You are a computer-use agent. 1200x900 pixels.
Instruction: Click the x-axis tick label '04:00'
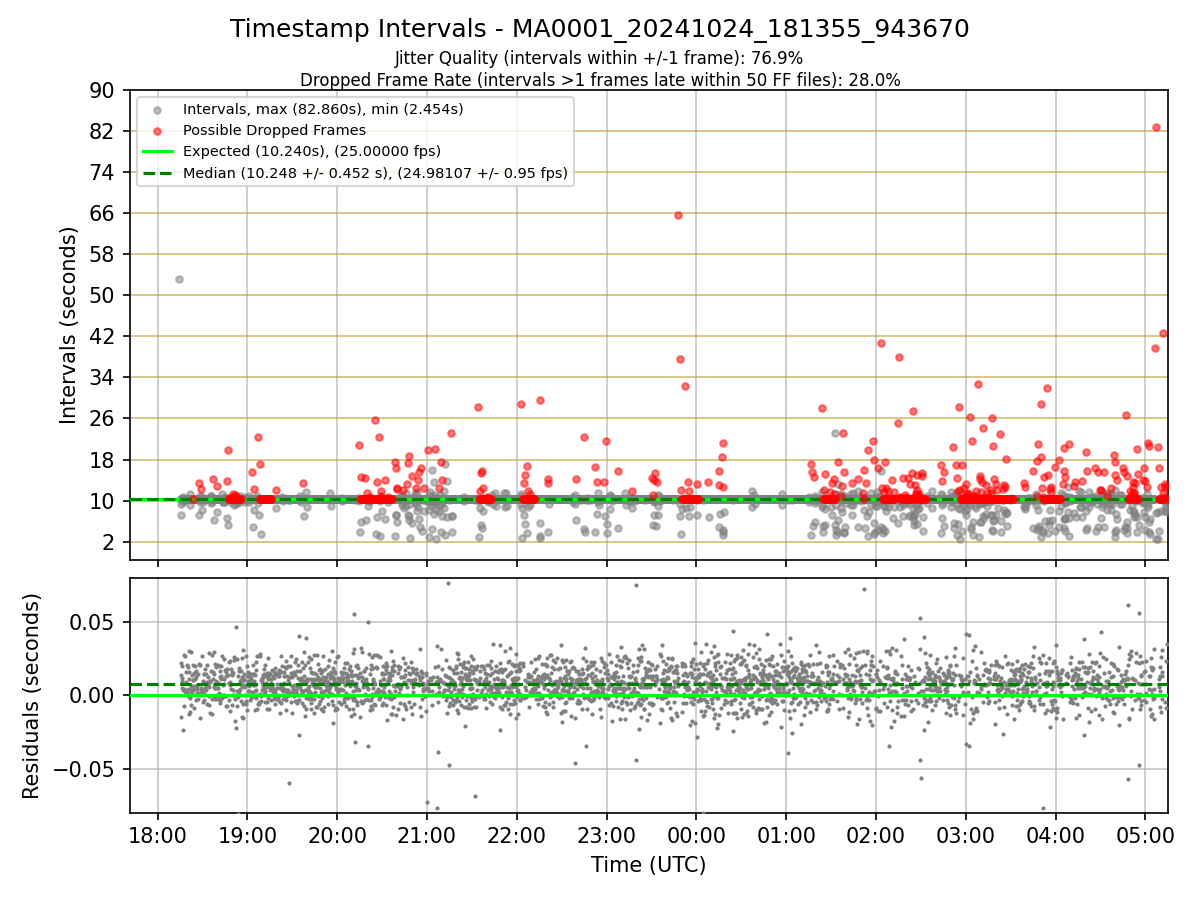click(1056, 835)
